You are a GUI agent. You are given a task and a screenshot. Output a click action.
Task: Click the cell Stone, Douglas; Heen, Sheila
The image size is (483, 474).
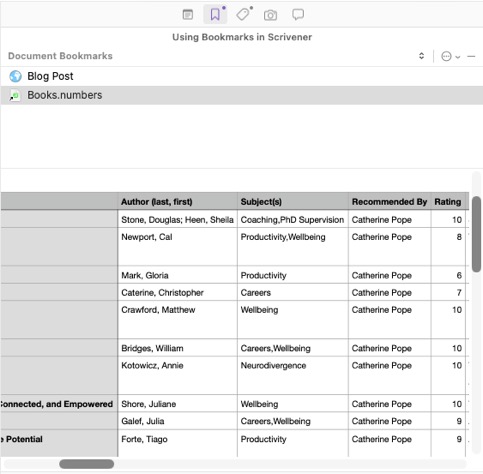click(x=177, y=220)
